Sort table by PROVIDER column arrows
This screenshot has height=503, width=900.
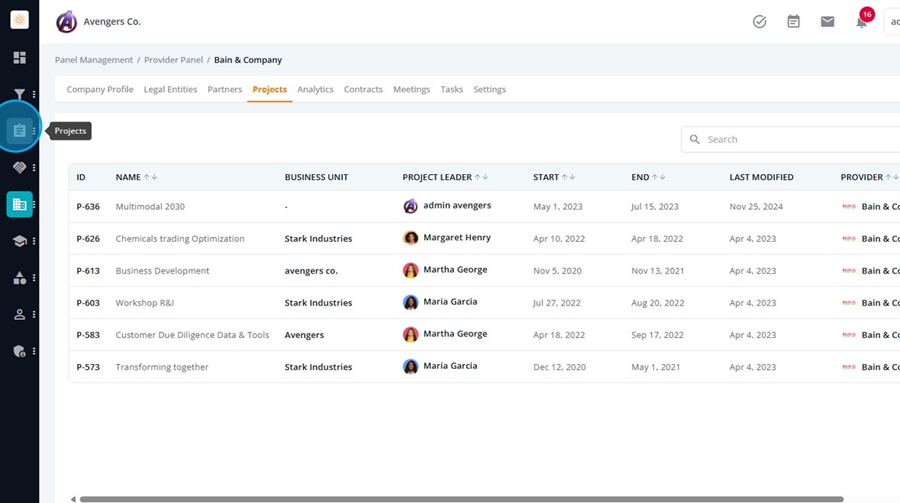coord(892,177)
